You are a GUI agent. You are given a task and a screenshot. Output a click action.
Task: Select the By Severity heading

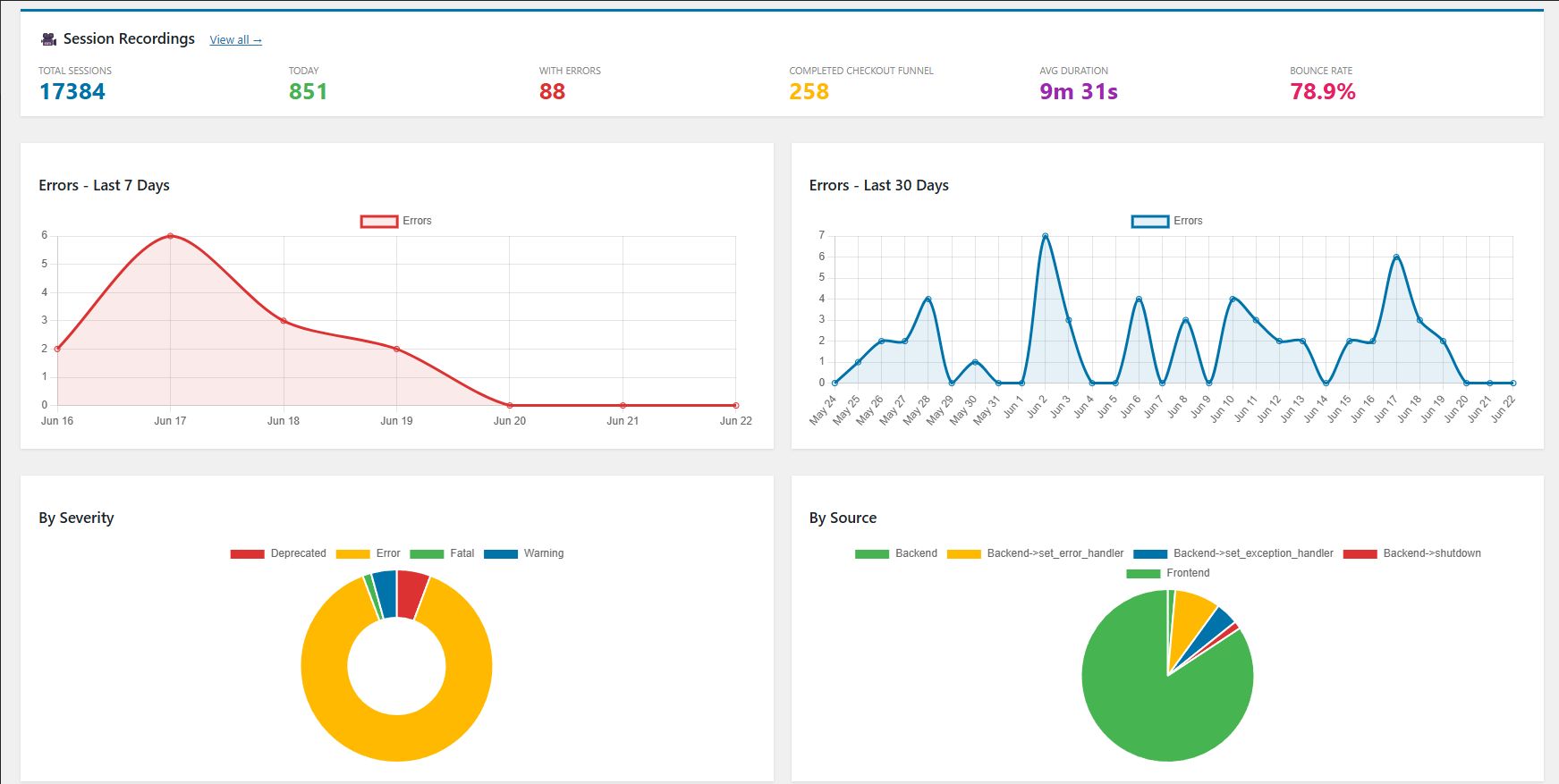tap(76, 518)
